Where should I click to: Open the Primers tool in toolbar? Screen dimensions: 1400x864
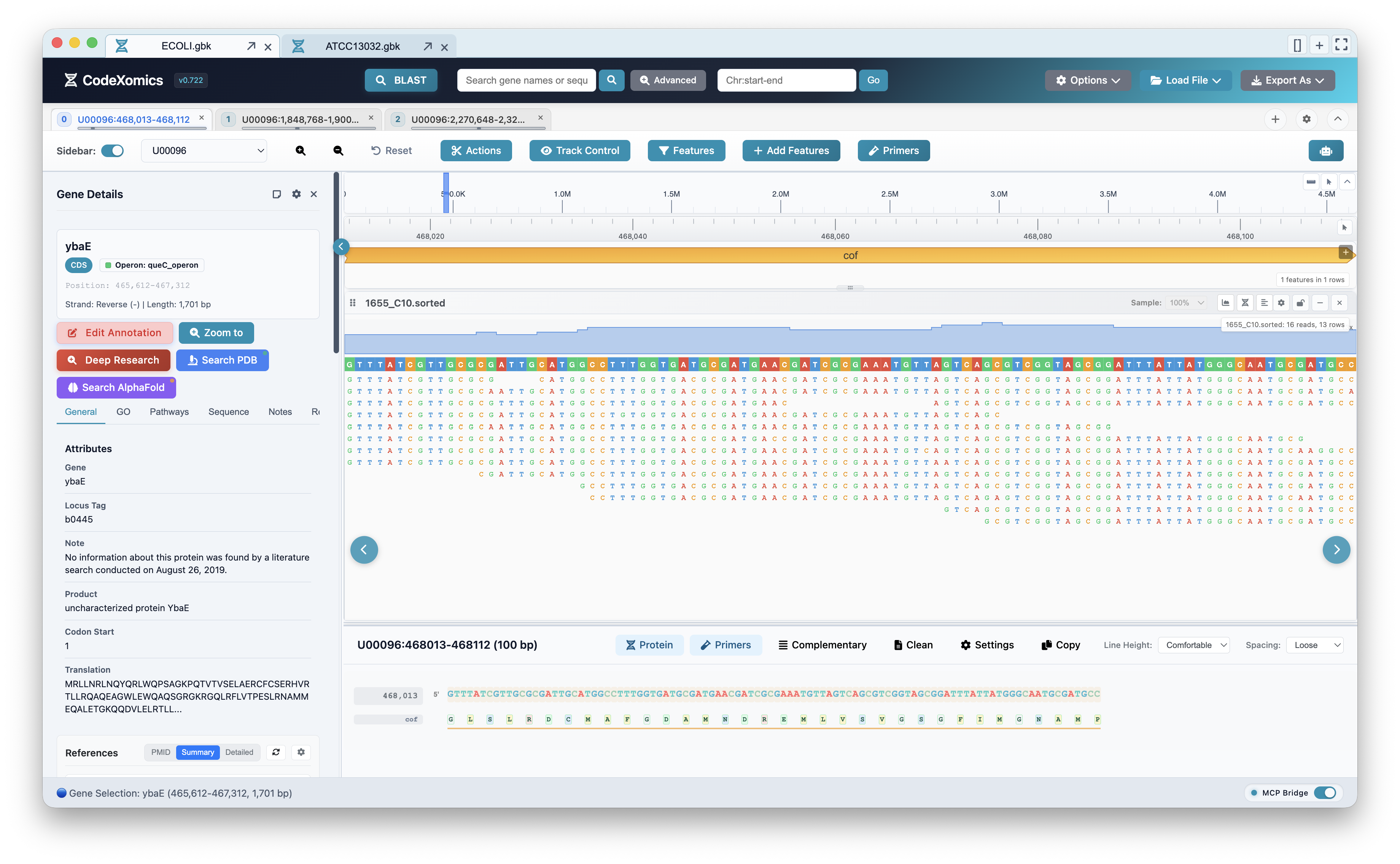click(893, 151)
